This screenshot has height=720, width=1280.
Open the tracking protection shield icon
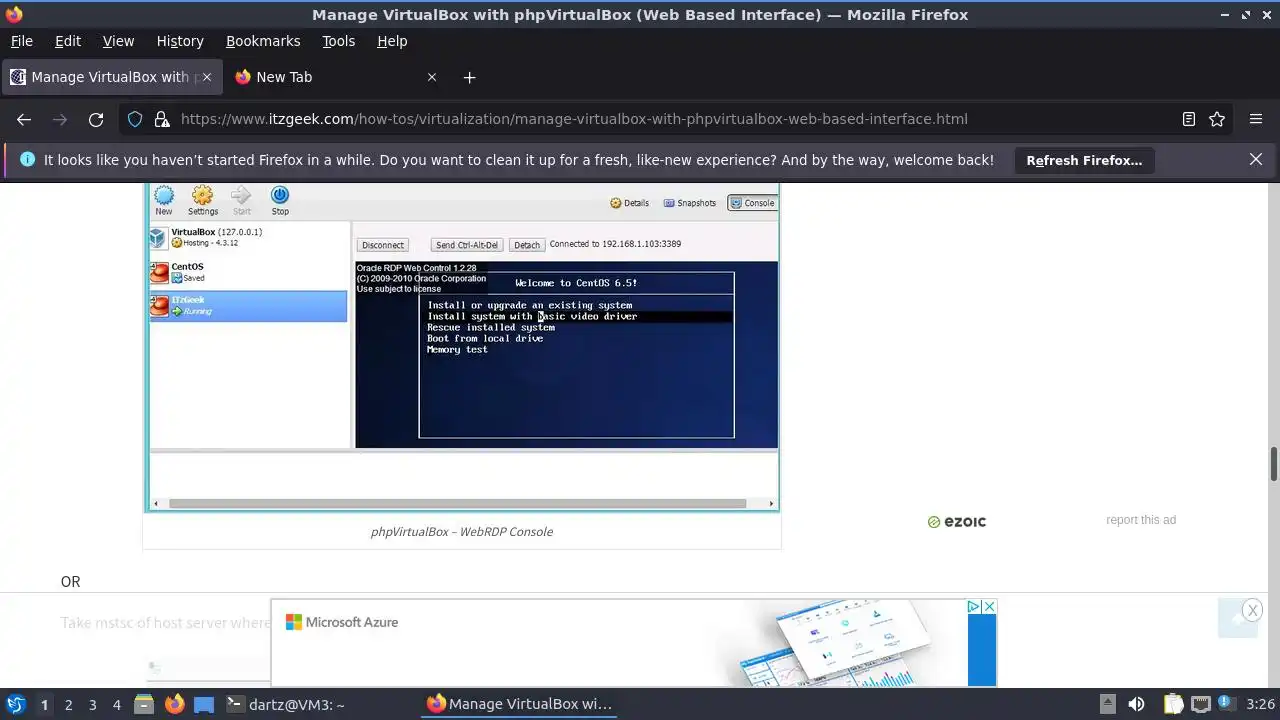click(135, 119)
